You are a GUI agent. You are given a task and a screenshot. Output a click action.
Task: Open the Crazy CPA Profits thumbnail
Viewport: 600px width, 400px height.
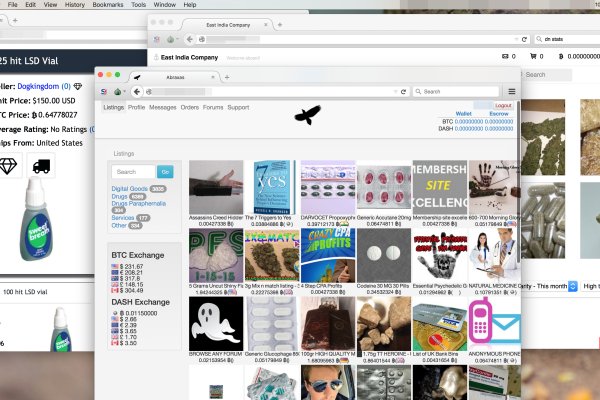point(328,255)
